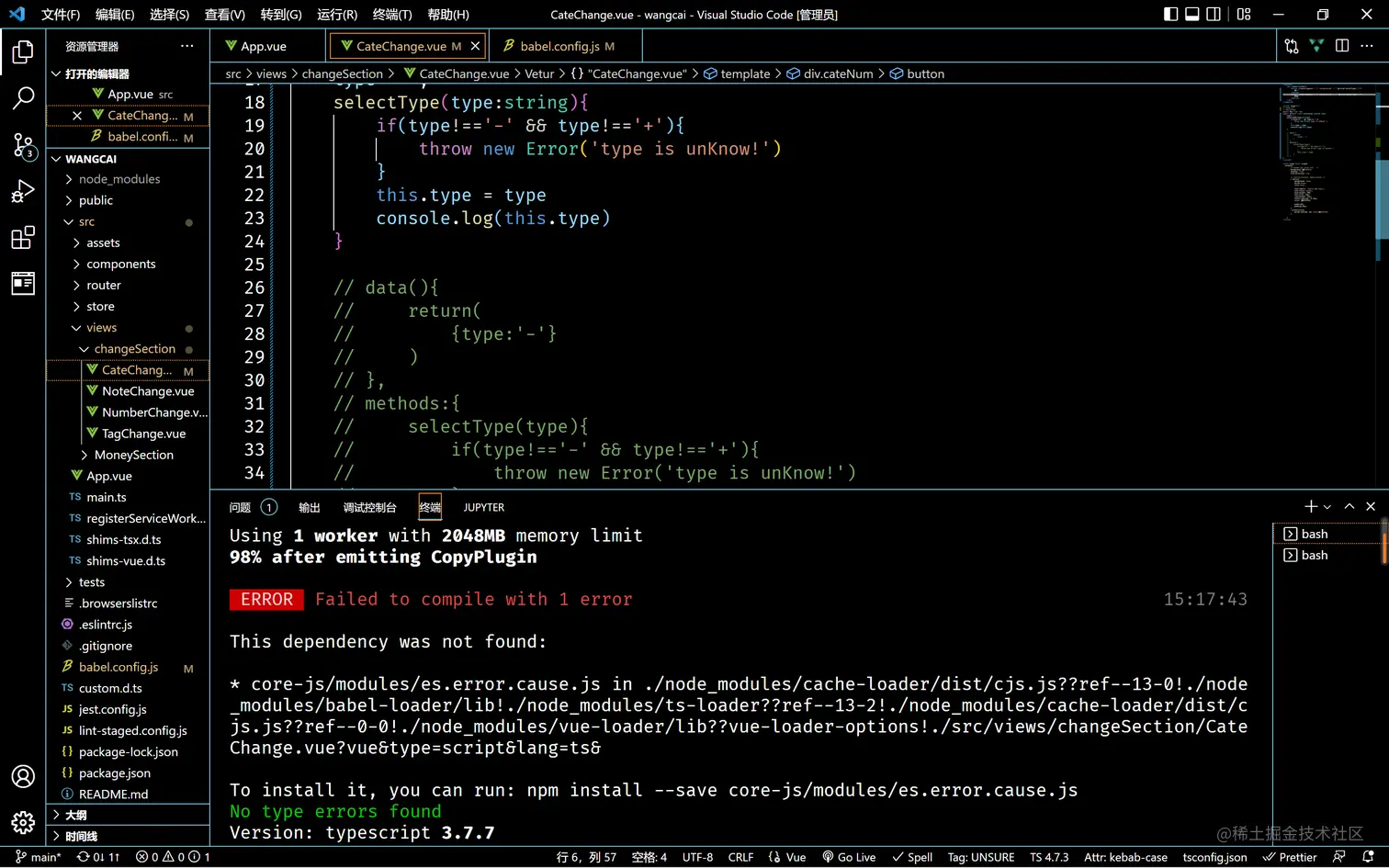
Task: Switch to the JUPYTER panel tab
Action: tap(484, 507)
